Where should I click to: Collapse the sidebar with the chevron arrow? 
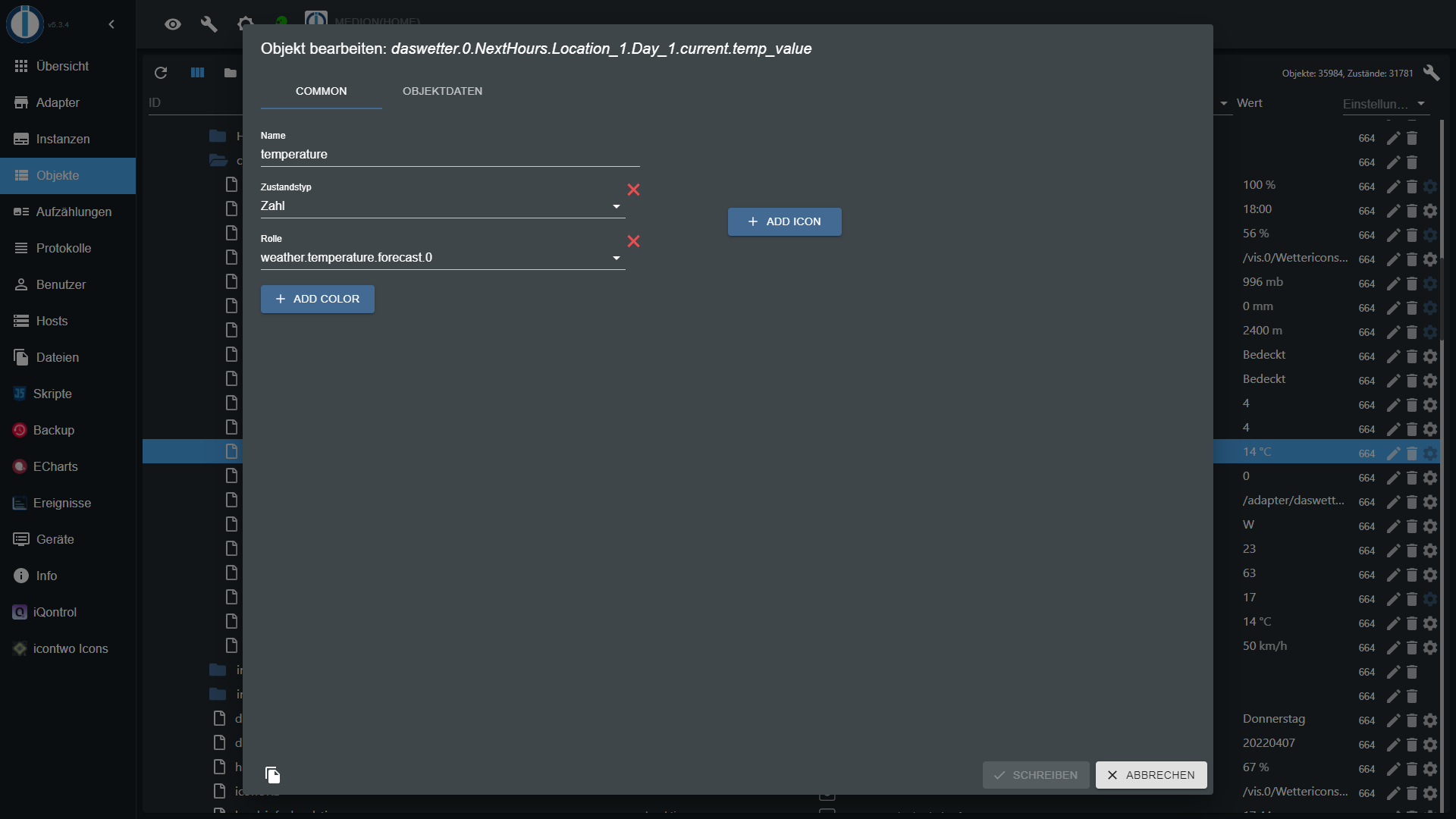pyautogui.click(x=111, y=24)
